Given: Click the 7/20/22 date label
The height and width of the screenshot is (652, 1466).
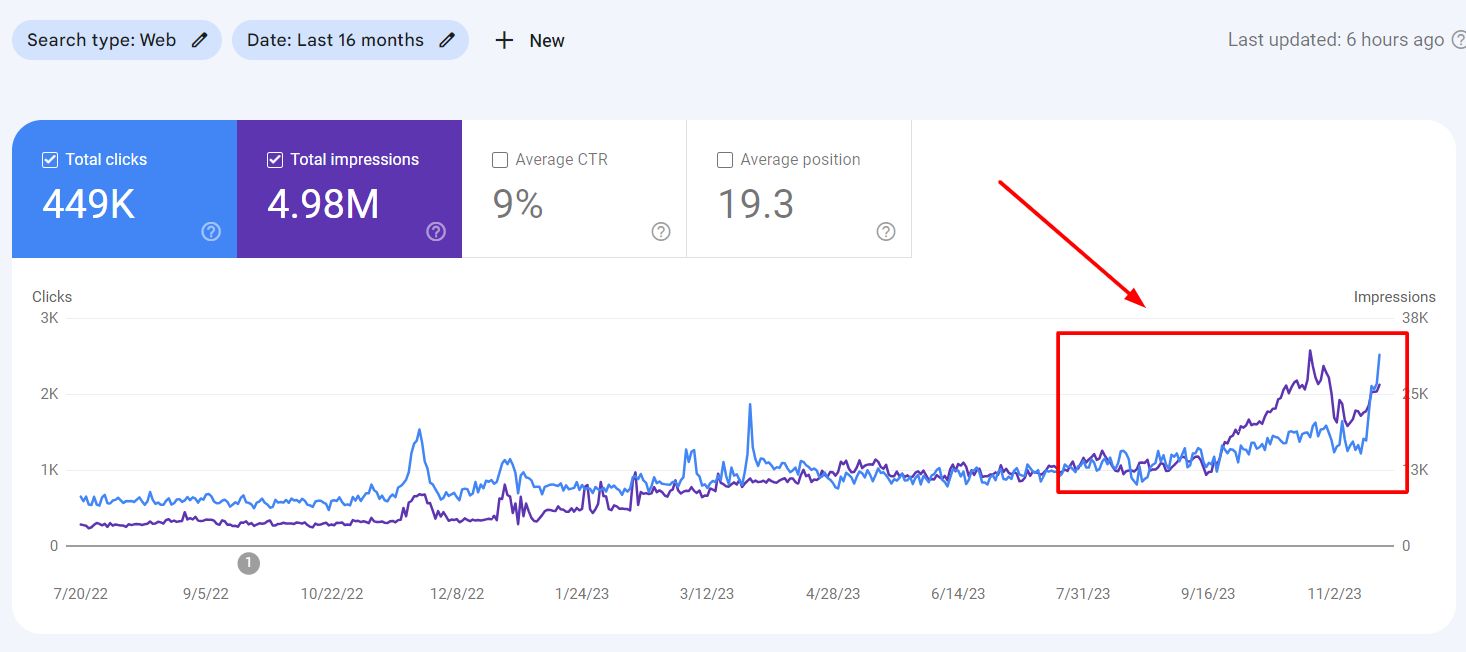Looking at the screenshot, I should [80, 594].
